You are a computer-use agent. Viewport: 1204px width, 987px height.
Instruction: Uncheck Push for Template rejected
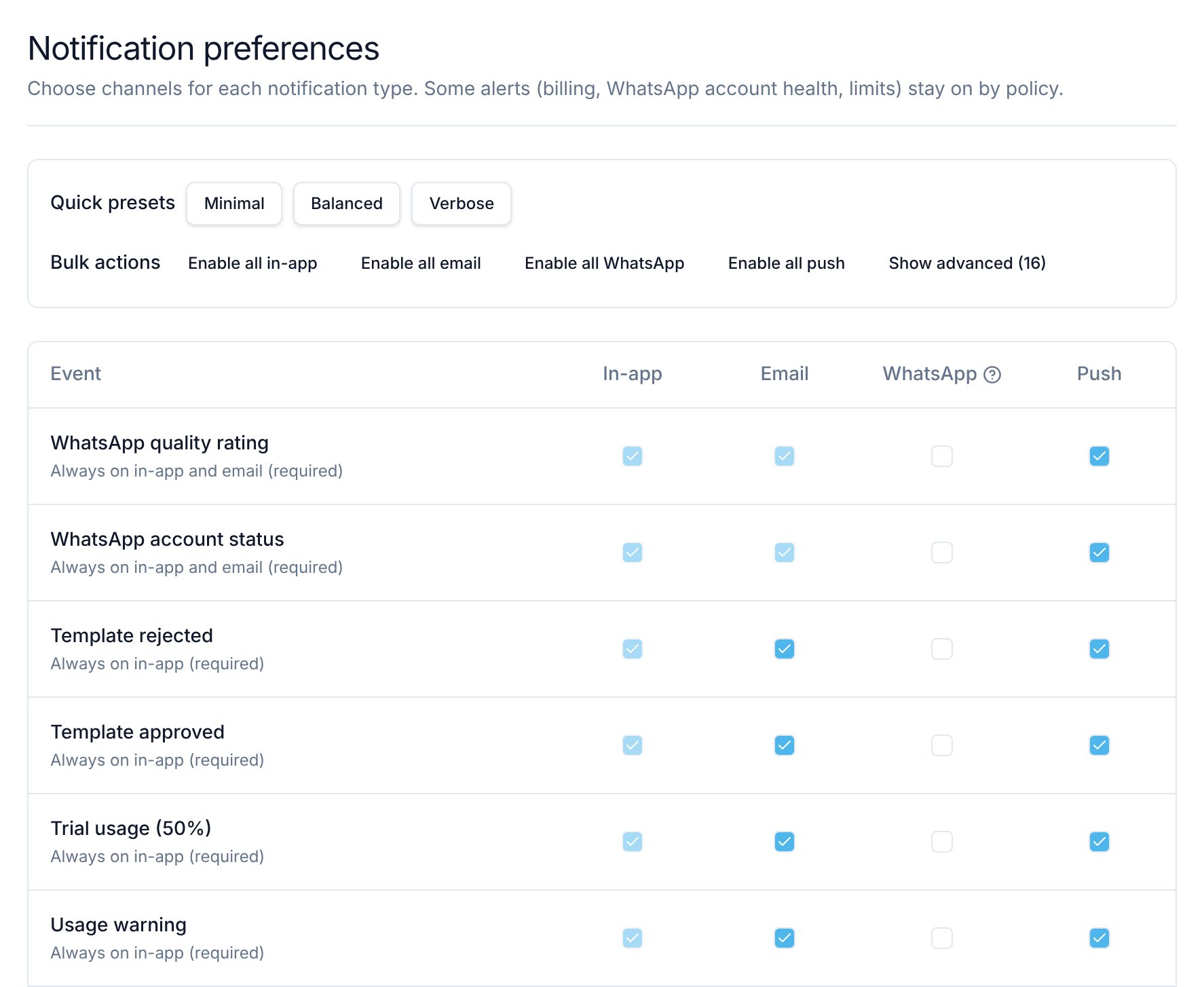pyautogui.click(x=1099, y=649)
